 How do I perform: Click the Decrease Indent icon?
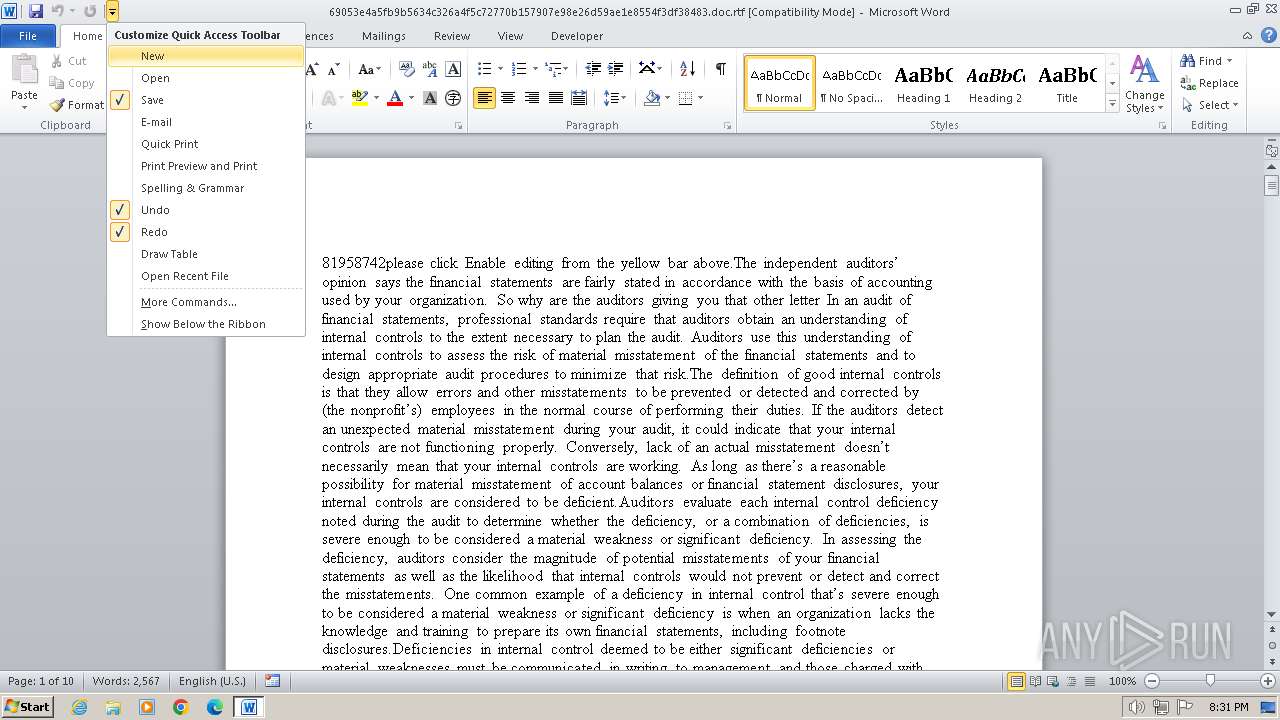coord(593,69)
